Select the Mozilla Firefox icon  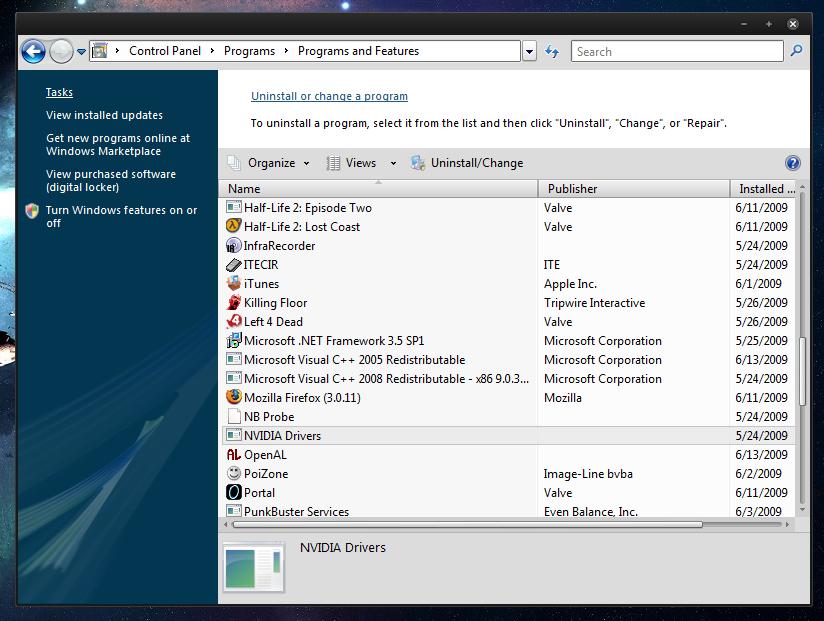[x=234, y=397]
